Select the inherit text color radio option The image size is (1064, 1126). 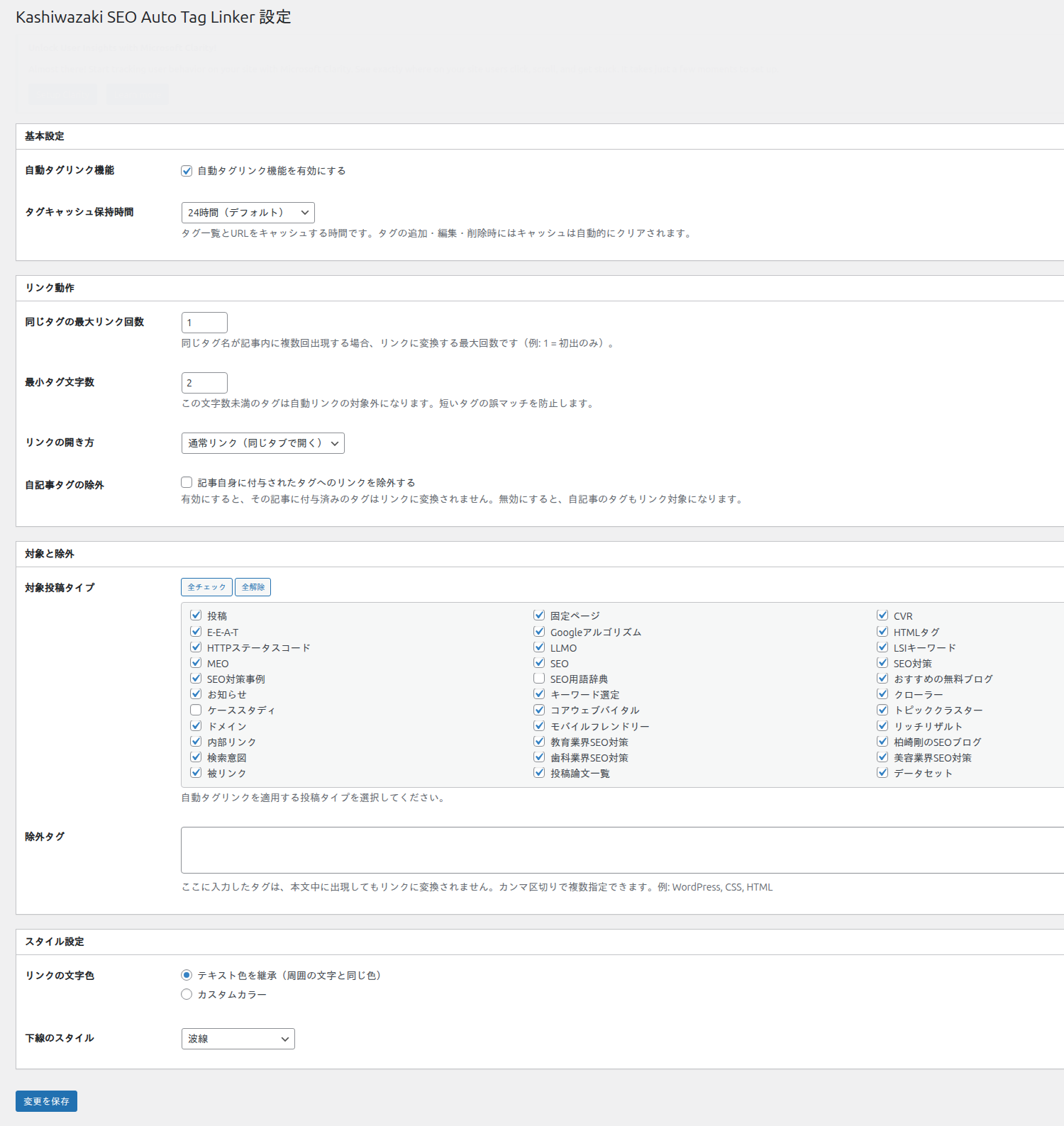187,975
